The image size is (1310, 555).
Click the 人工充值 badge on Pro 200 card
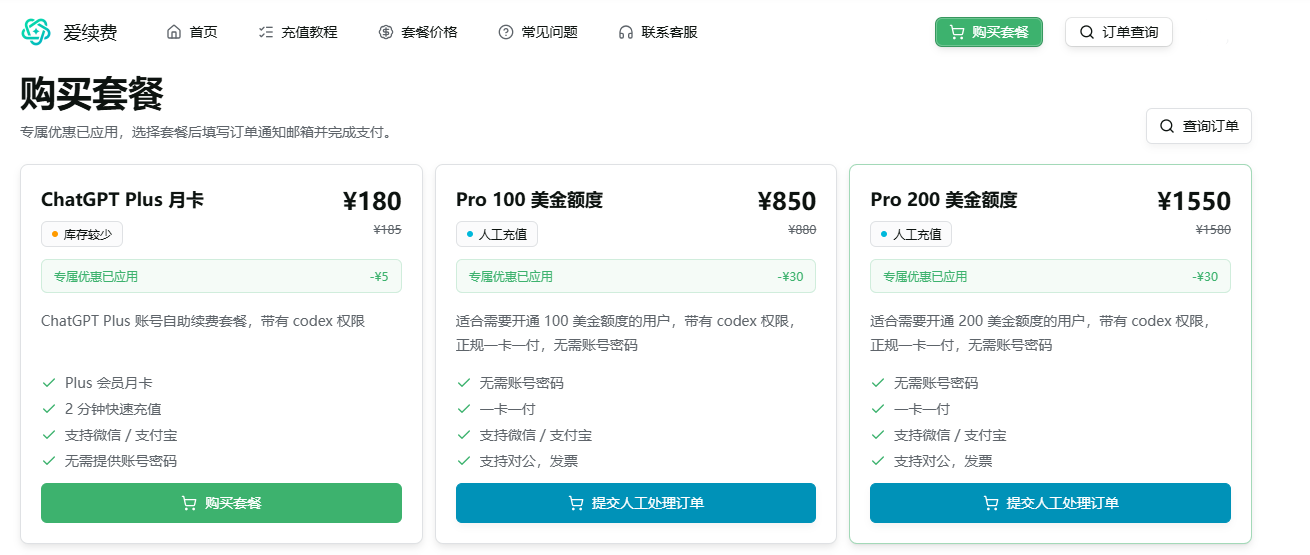click(911, 234)
